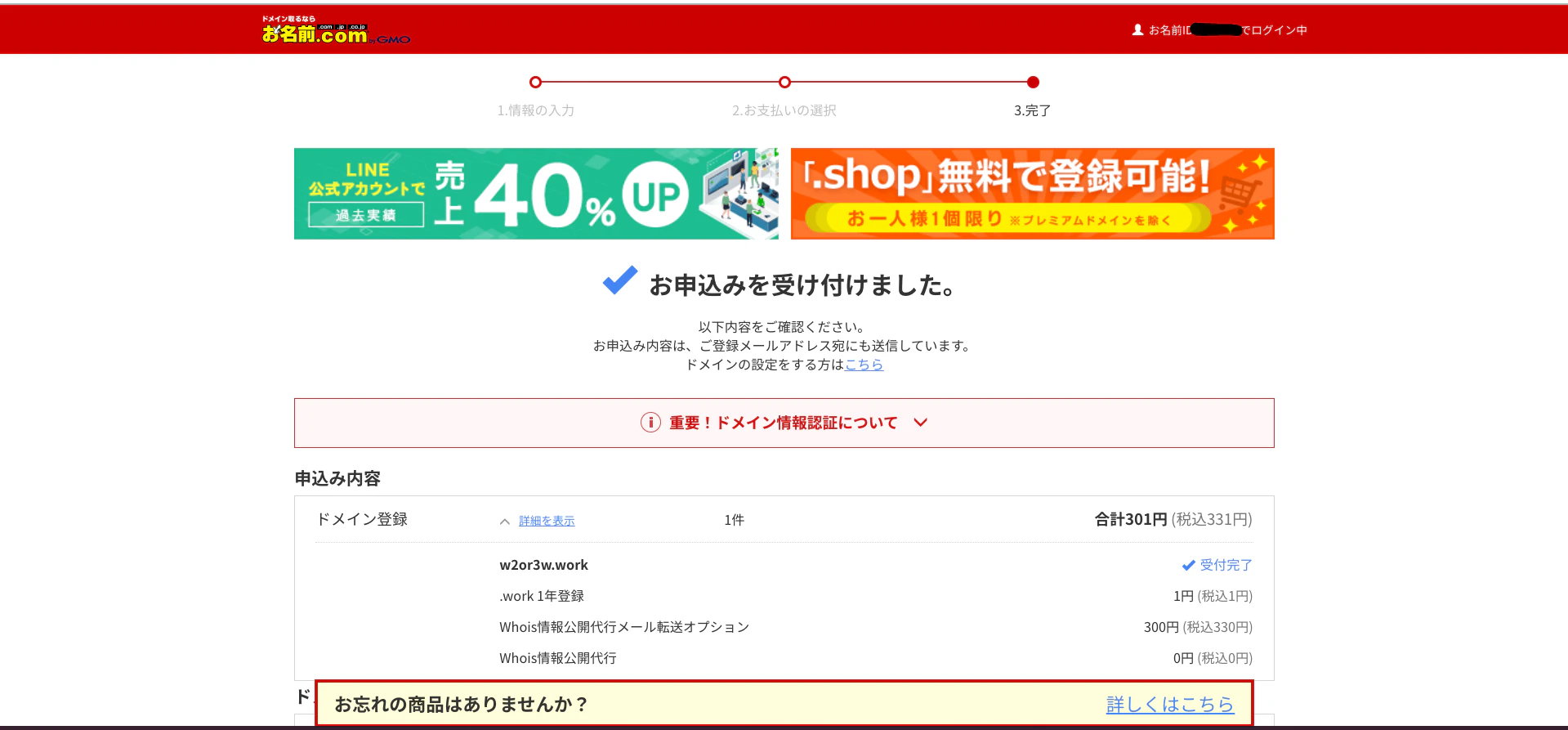Screen dimensions: 1568x730
Task: Open 詳しくはこちら link in bottom bar
Action: click(1170, 704)
